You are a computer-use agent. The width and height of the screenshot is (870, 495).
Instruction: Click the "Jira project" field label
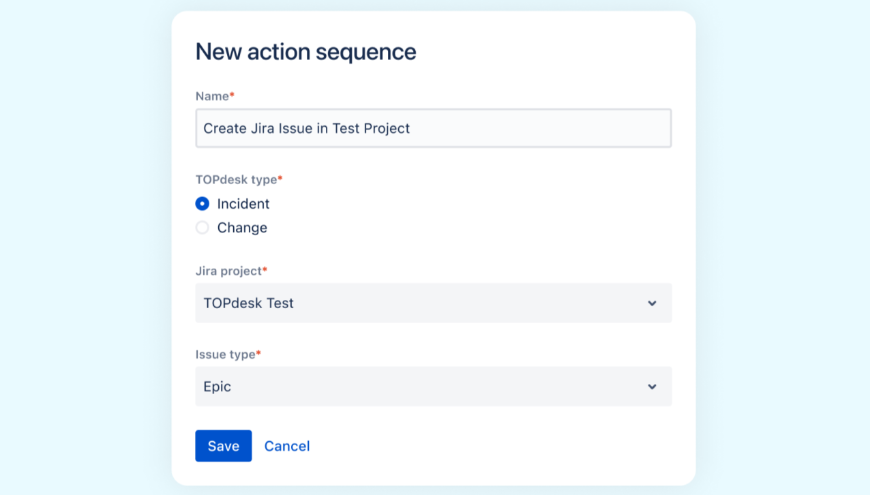228,271
